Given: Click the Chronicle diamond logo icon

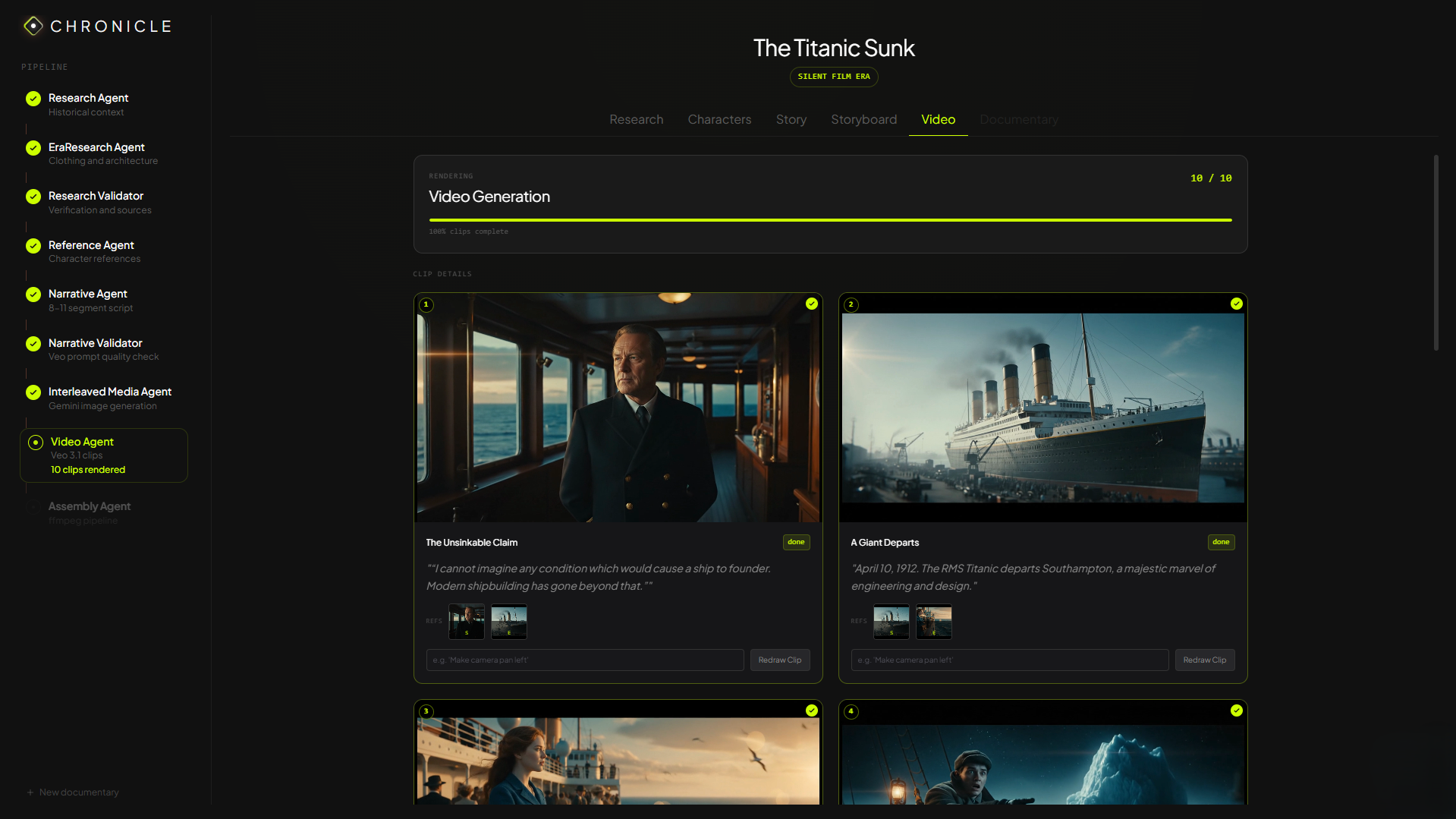Looking at the screenshot, I should 33,26.
